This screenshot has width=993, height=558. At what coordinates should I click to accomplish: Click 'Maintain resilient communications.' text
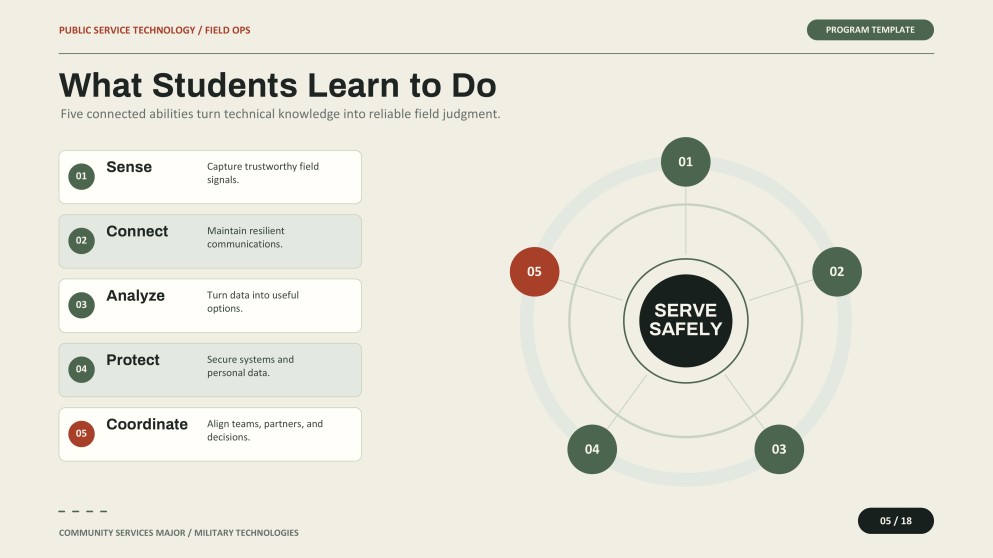pyautogui.click(x=246, y=238)
